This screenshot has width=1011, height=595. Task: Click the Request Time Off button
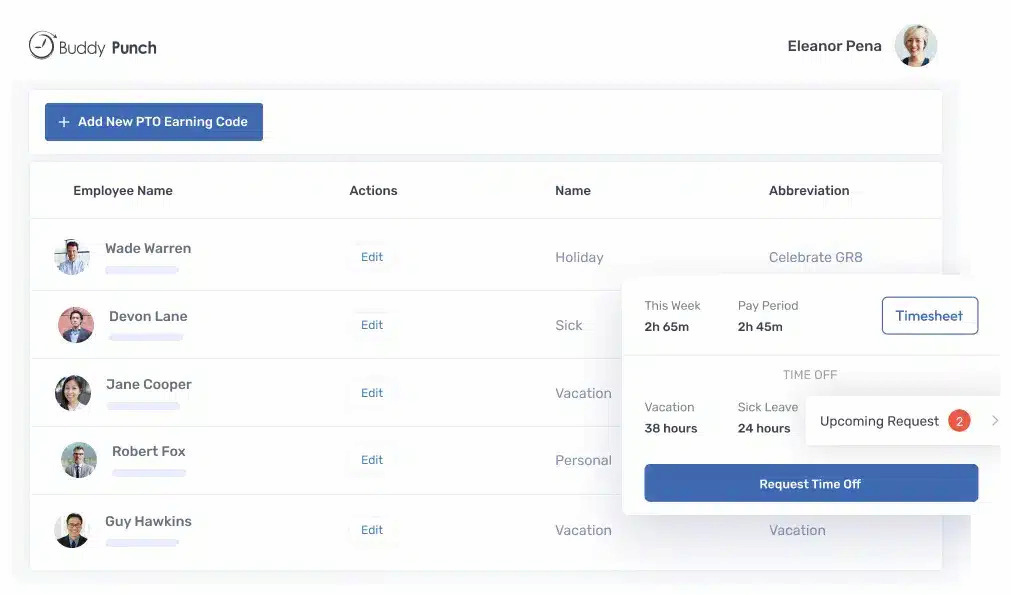pos(811,483)
